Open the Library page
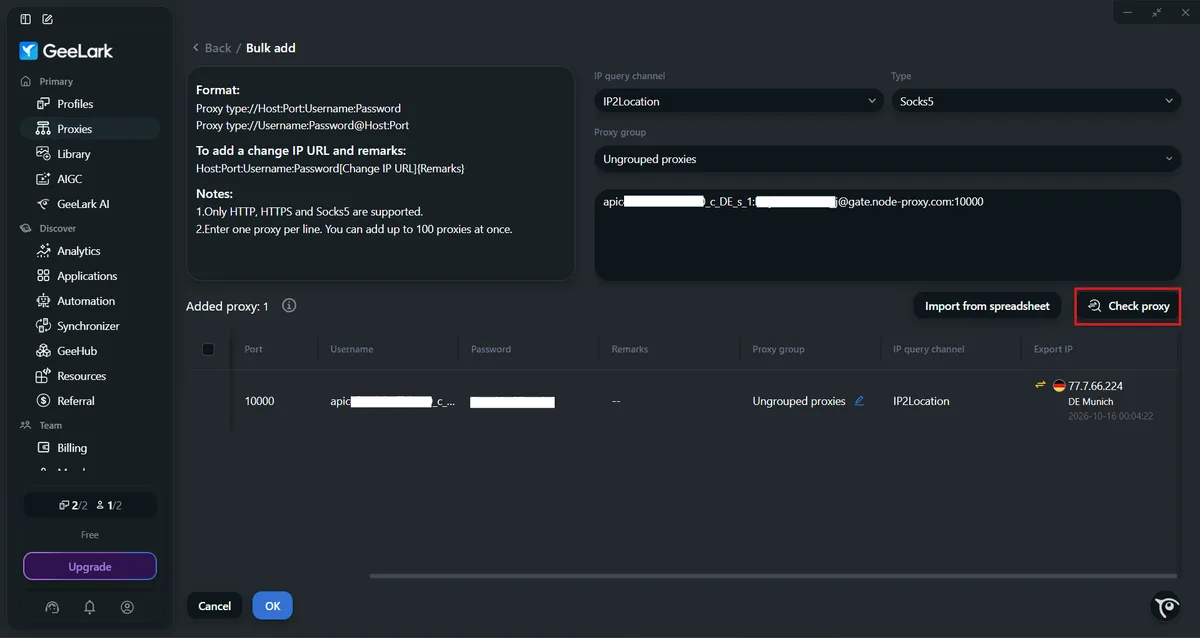The width and height of the screenshot is (1200, 638). tap(89, 154)
